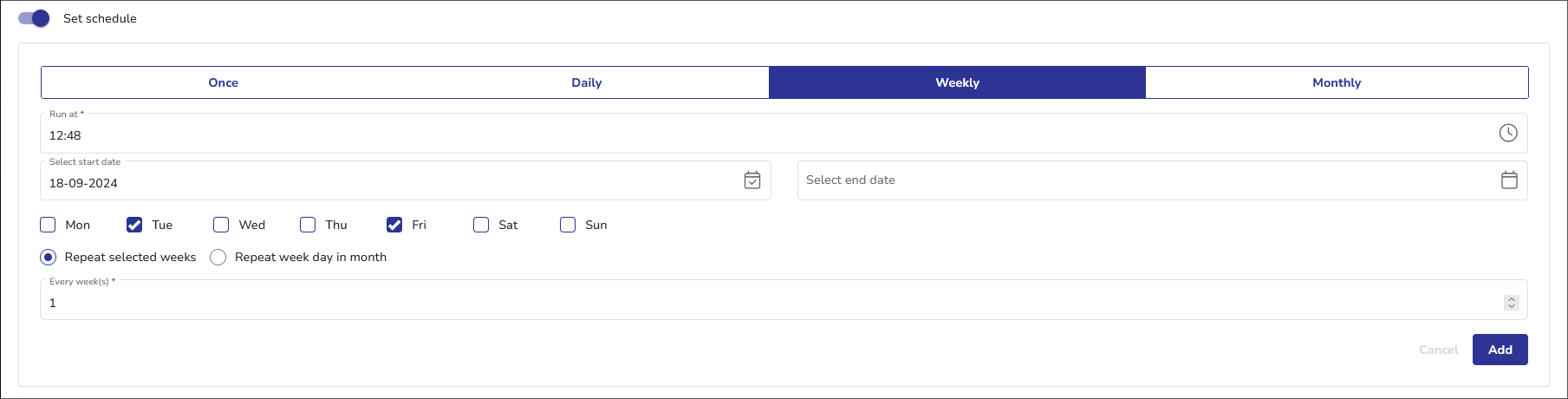1568x399 pixels.
Task: Click the Select end date field
Action: click(1144, 180)
